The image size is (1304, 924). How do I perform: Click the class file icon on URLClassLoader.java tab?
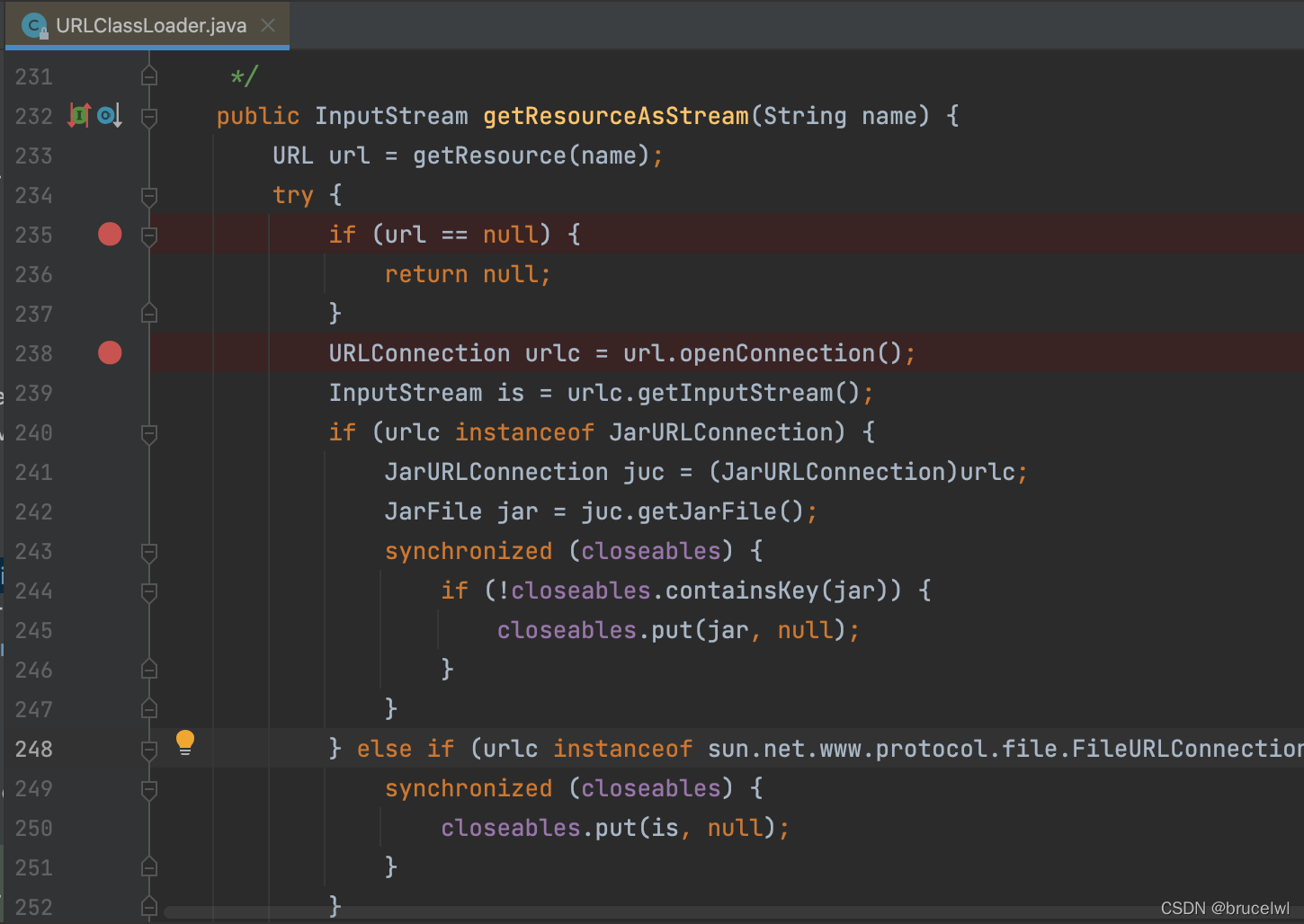pos(35,26)
